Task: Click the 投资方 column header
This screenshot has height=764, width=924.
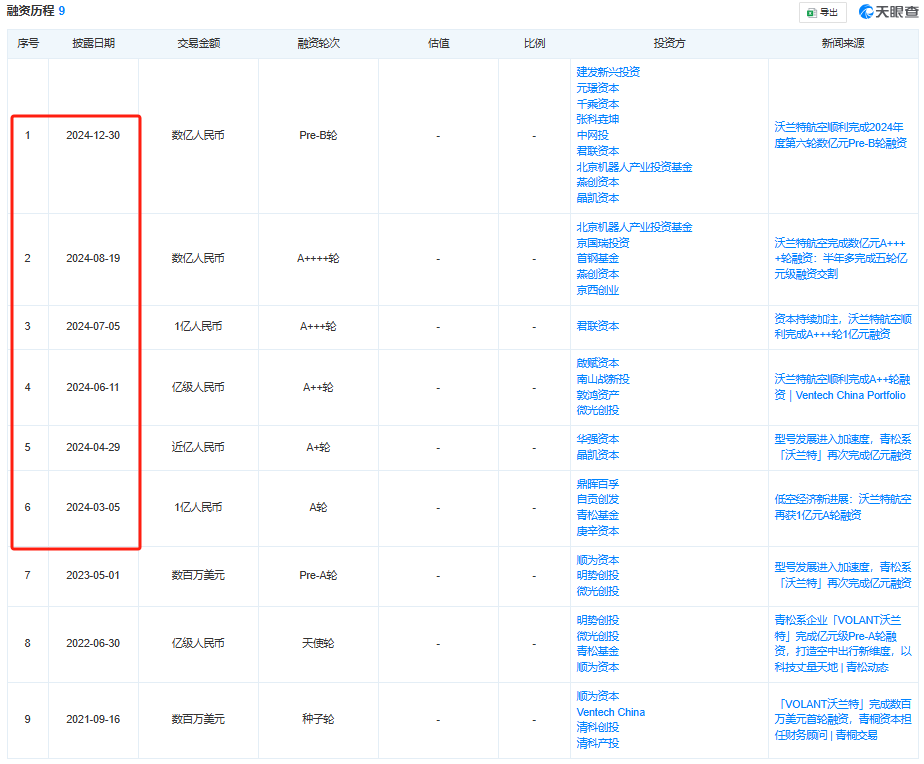Action: pyautogui.click(x=669, y=43)
